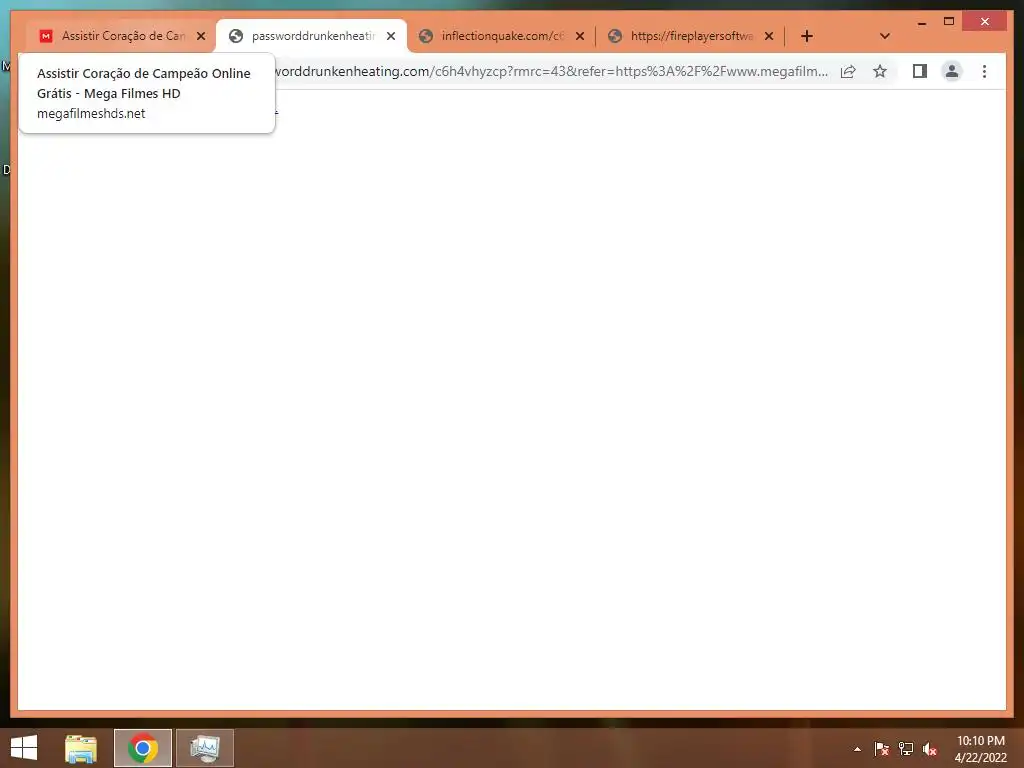Image resolution: width=1024 pixels, height=768 pixels.
Task: Open the monitor app in taskbar
Action: [x=205, y=748]
